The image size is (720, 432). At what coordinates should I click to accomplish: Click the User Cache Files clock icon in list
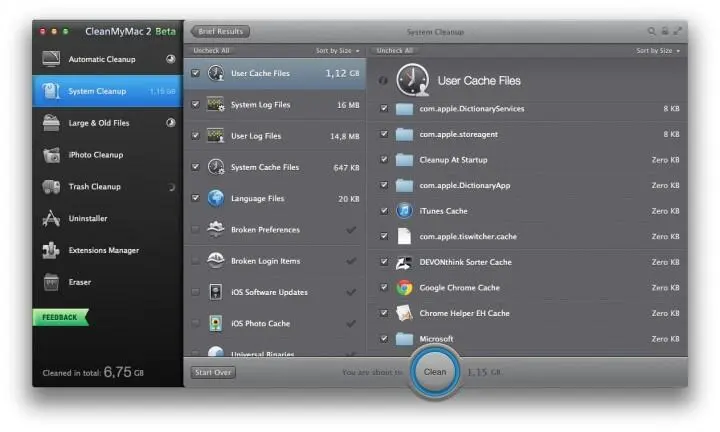[216, 73]
